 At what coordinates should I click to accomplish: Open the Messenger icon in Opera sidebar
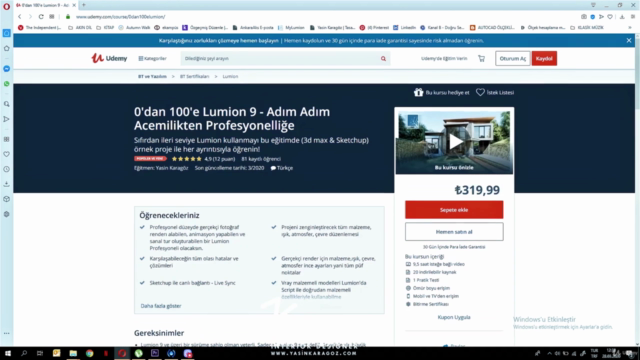click(7, 69)
